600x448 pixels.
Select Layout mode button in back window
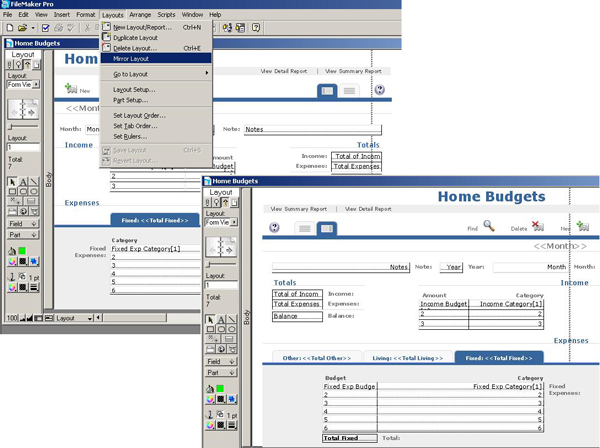[x=28, y=65]
